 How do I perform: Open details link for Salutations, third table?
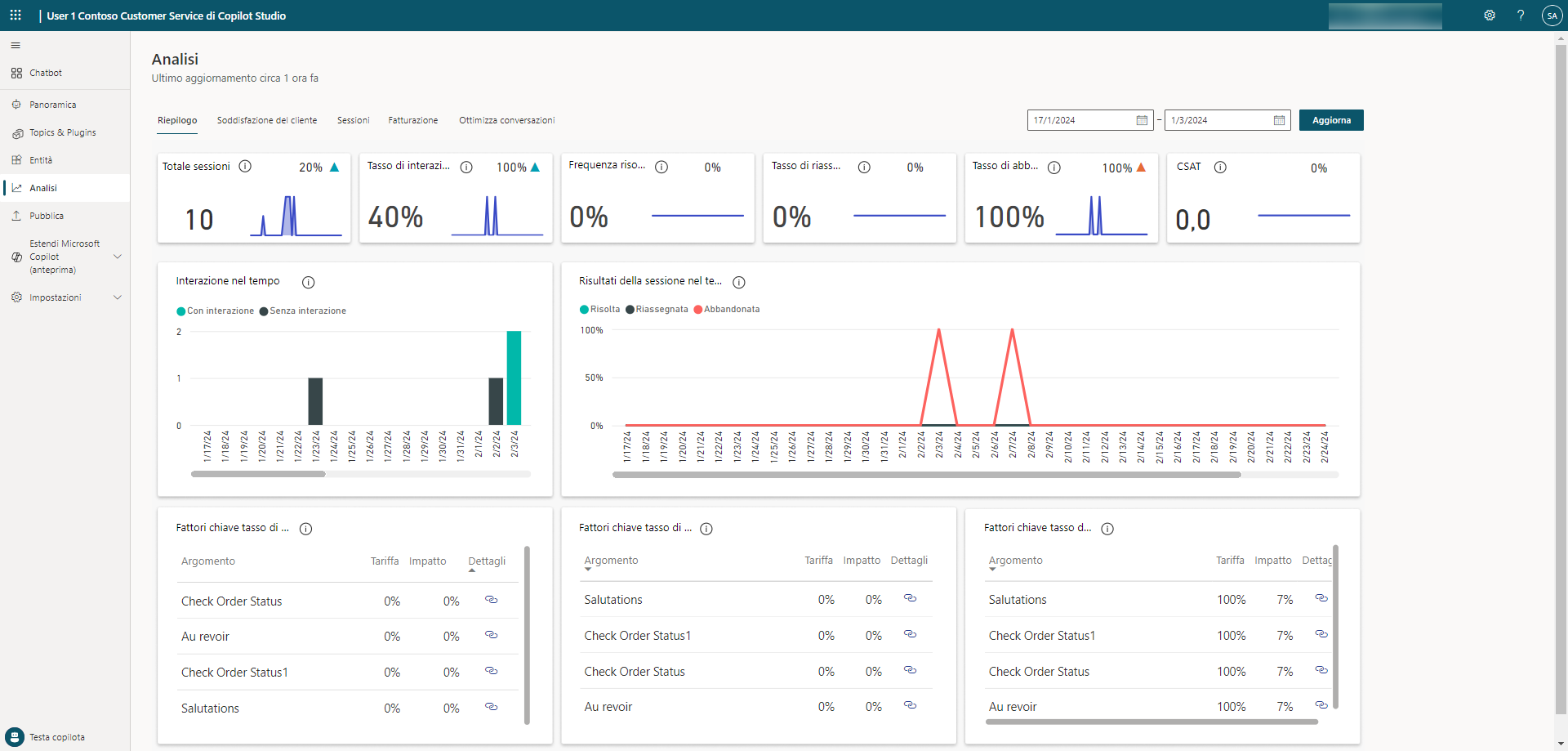coord(1321,598)
